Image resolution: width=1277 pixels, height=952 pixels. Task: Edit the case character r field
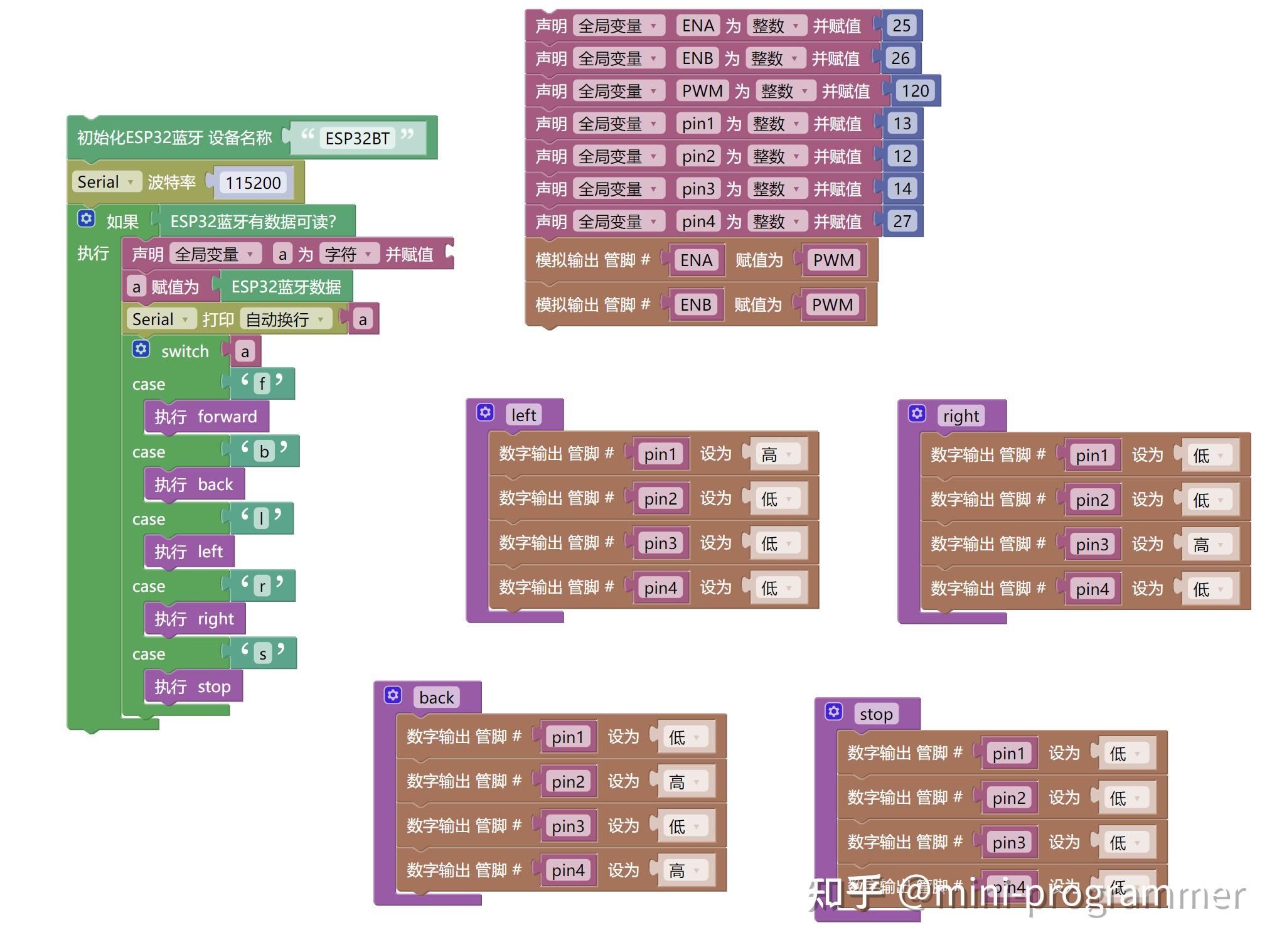tap(262, 586)
